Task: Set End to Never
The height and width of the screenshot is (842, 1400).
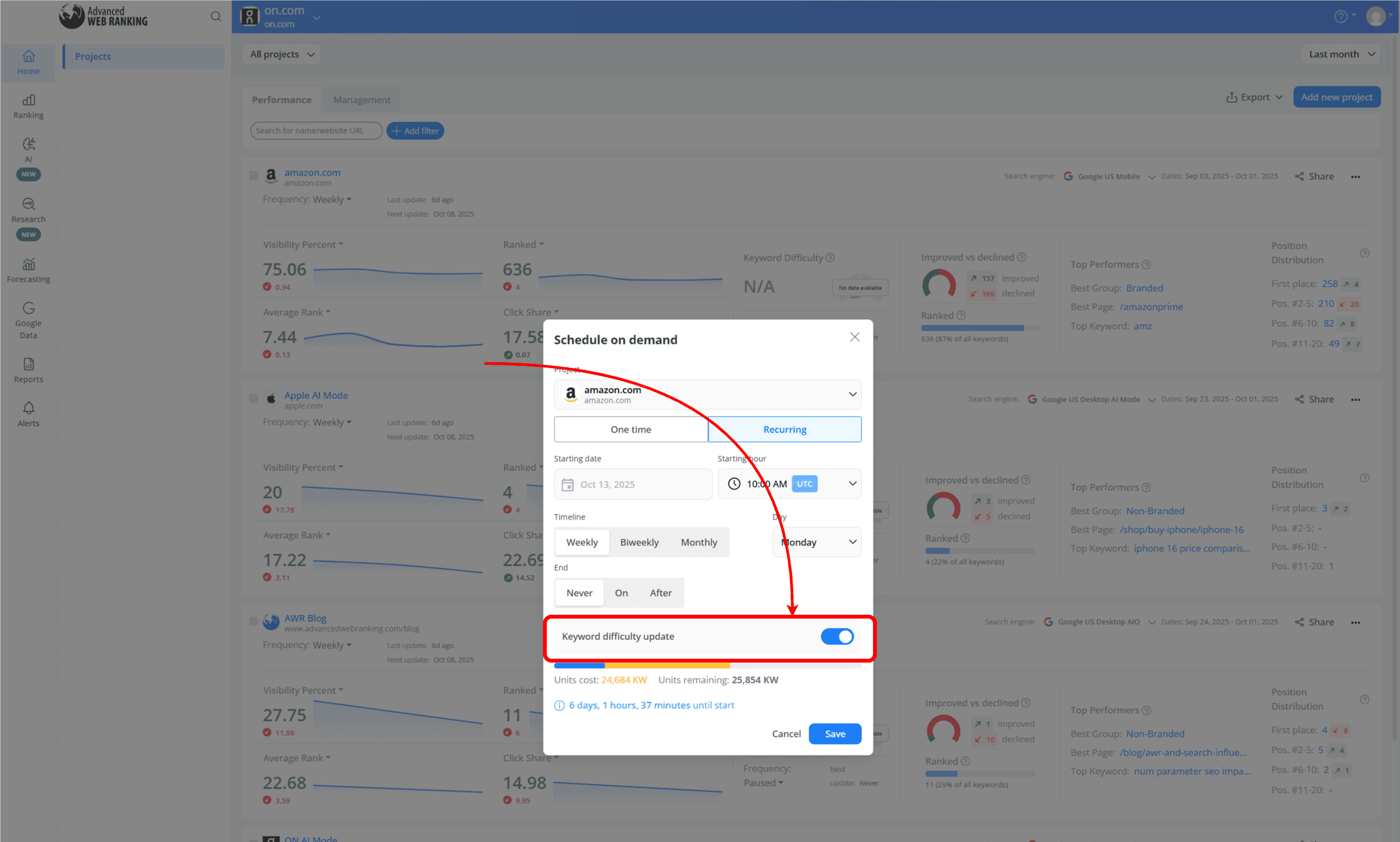Action: (579, 593)
